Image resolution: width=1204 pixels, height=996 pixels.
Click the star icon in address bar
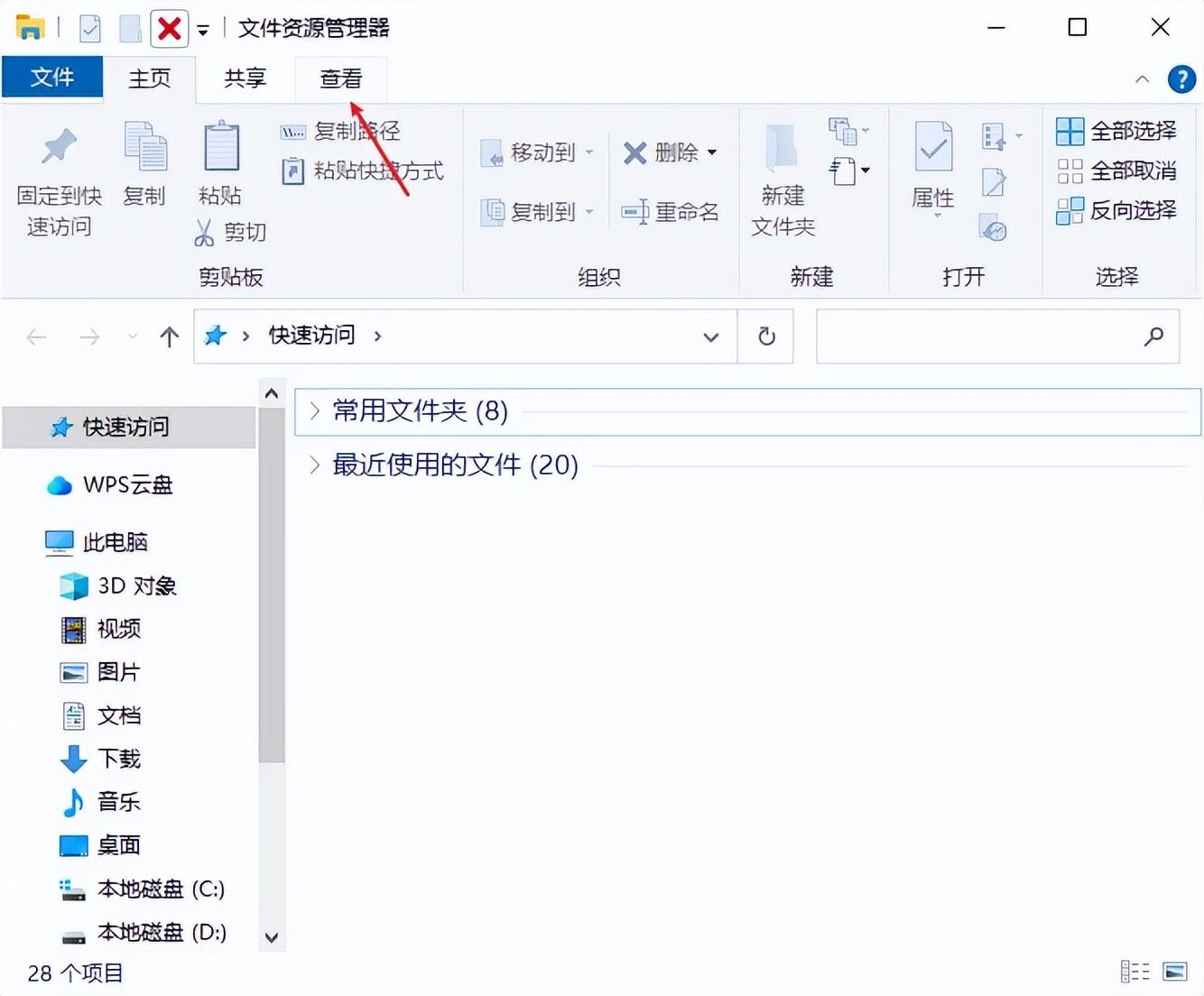tap(216, 336)
